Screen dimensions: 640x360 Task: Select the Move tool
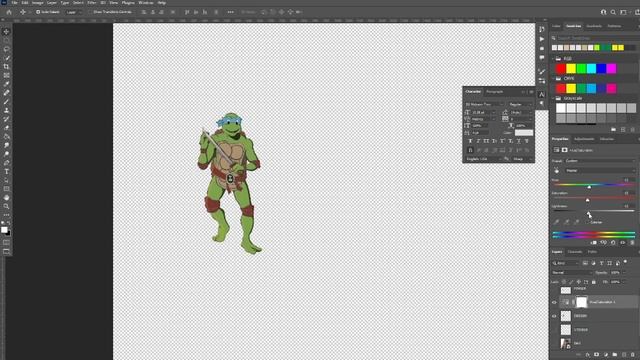coord(6,31)
